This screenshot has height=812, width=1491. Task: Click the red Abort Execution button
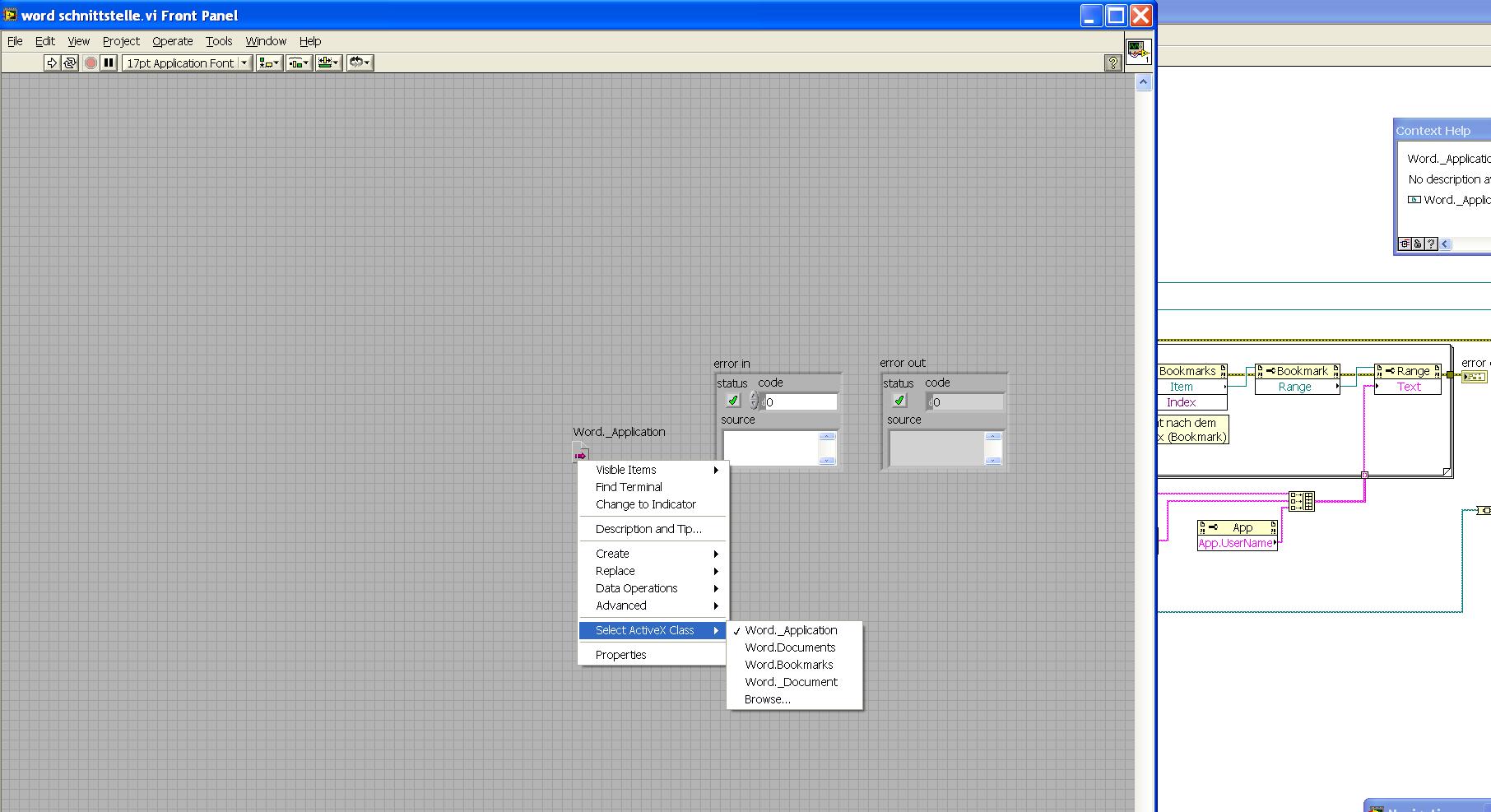pyautogui.click(x=91, y=63)
